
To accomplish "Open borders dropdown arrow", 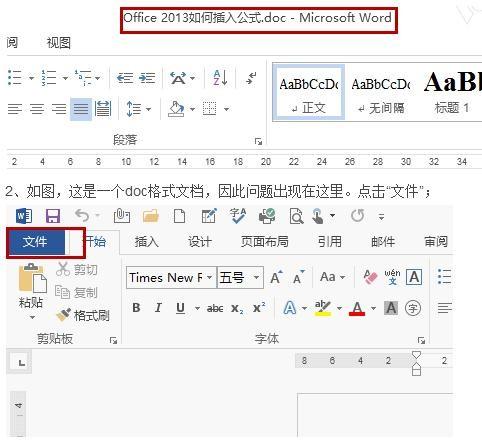I will coord(226,109).
